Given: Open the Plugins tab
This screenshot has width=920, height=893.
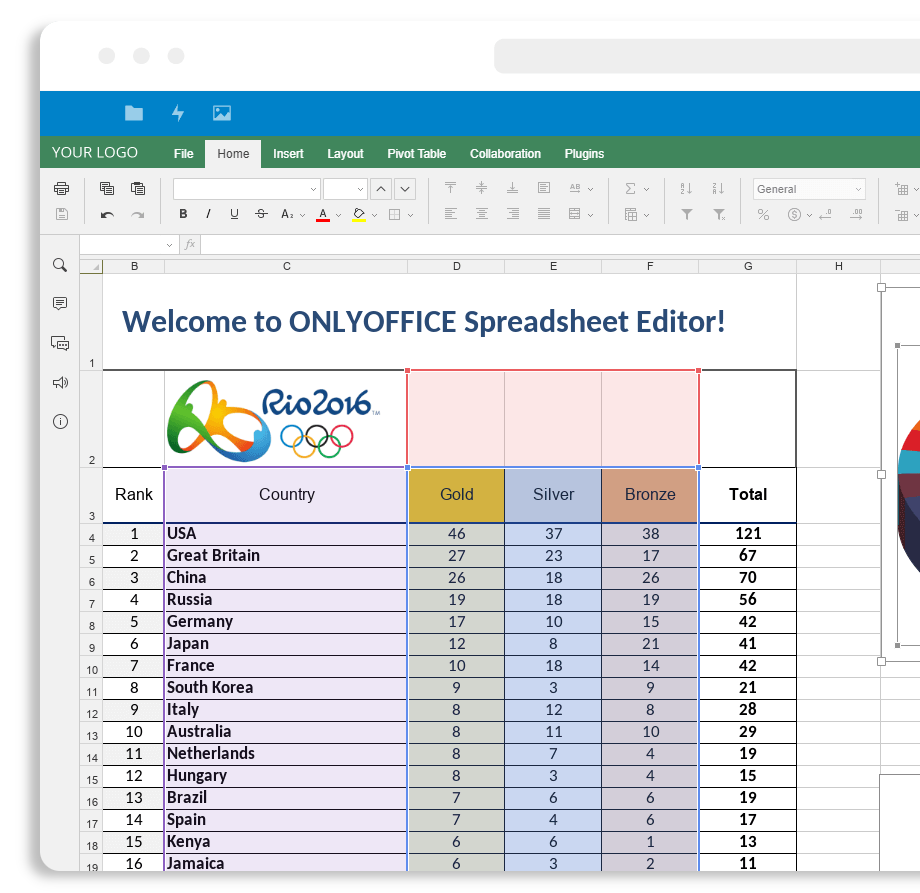Looking at the screenshot, I should point(584,154).
